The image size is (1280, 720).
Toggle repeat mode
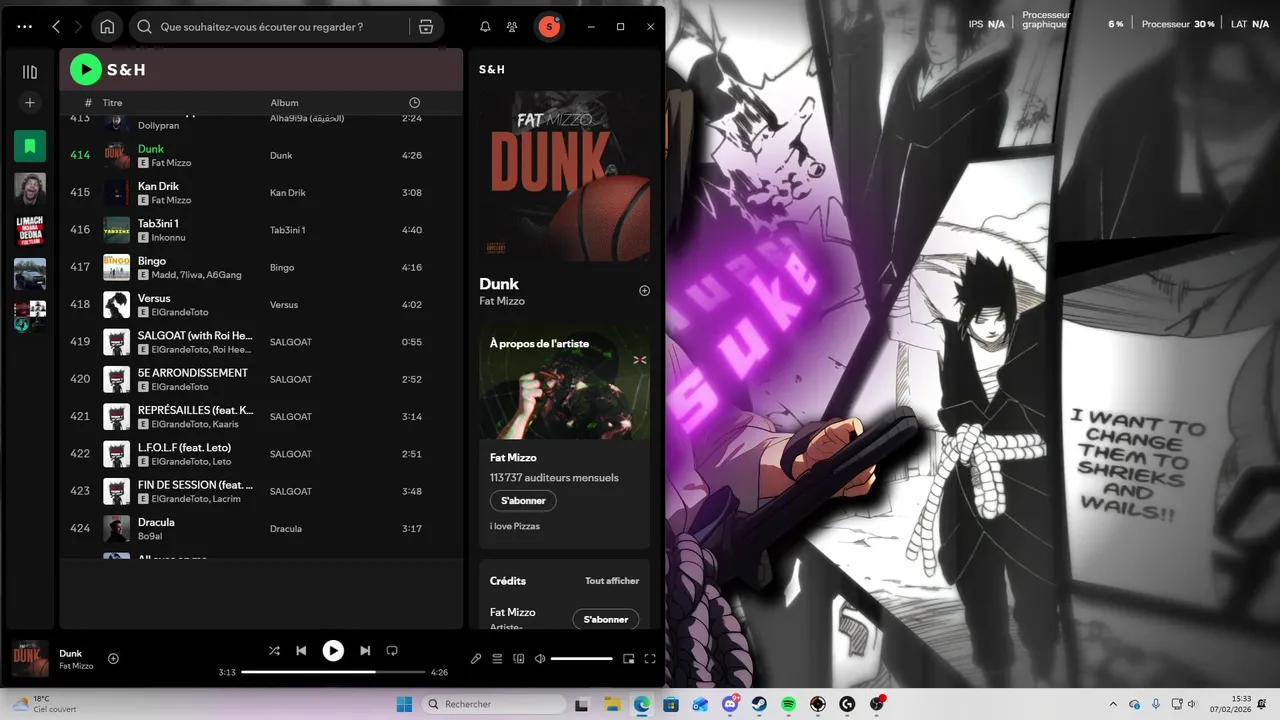pyautogui.click(x=392, y=651)
